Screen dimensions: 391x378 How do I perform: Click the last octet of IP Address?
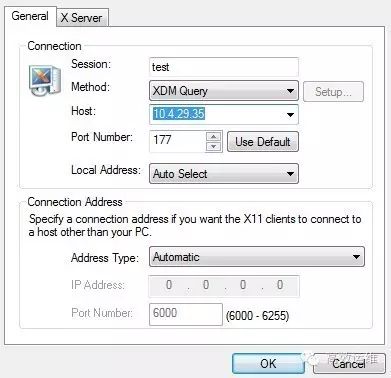click(280, 285)
